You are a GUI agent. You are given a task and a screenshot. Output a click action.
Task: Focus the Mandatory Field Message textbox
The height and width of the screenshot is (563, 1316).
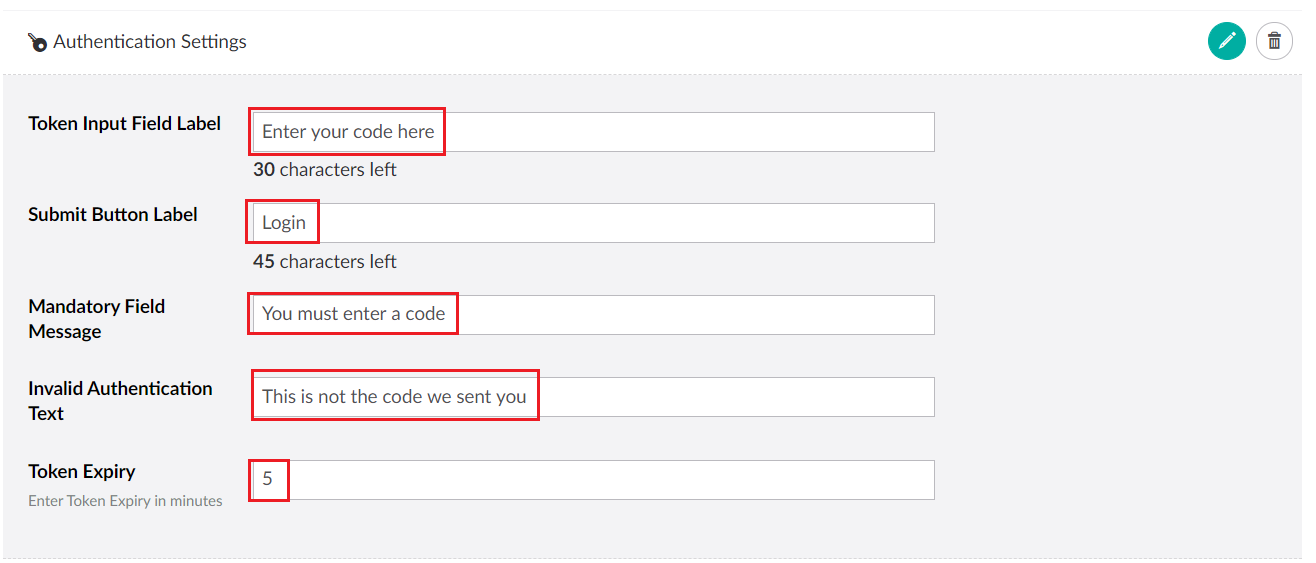pyautogui.click(x=690, y=314)
